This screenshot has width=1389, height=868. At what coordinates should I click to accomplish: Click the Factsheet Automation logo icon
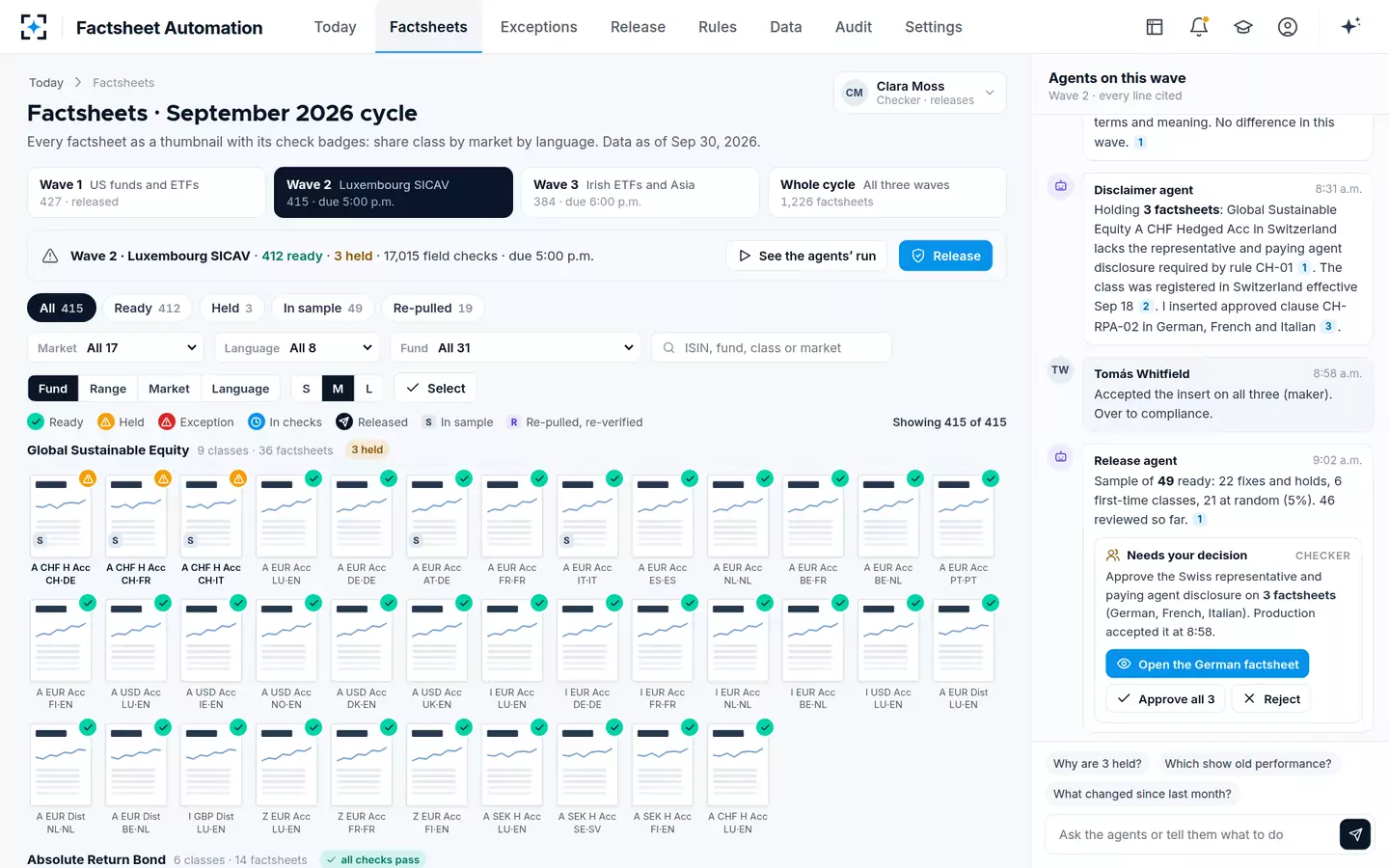(x=34, y=27)
